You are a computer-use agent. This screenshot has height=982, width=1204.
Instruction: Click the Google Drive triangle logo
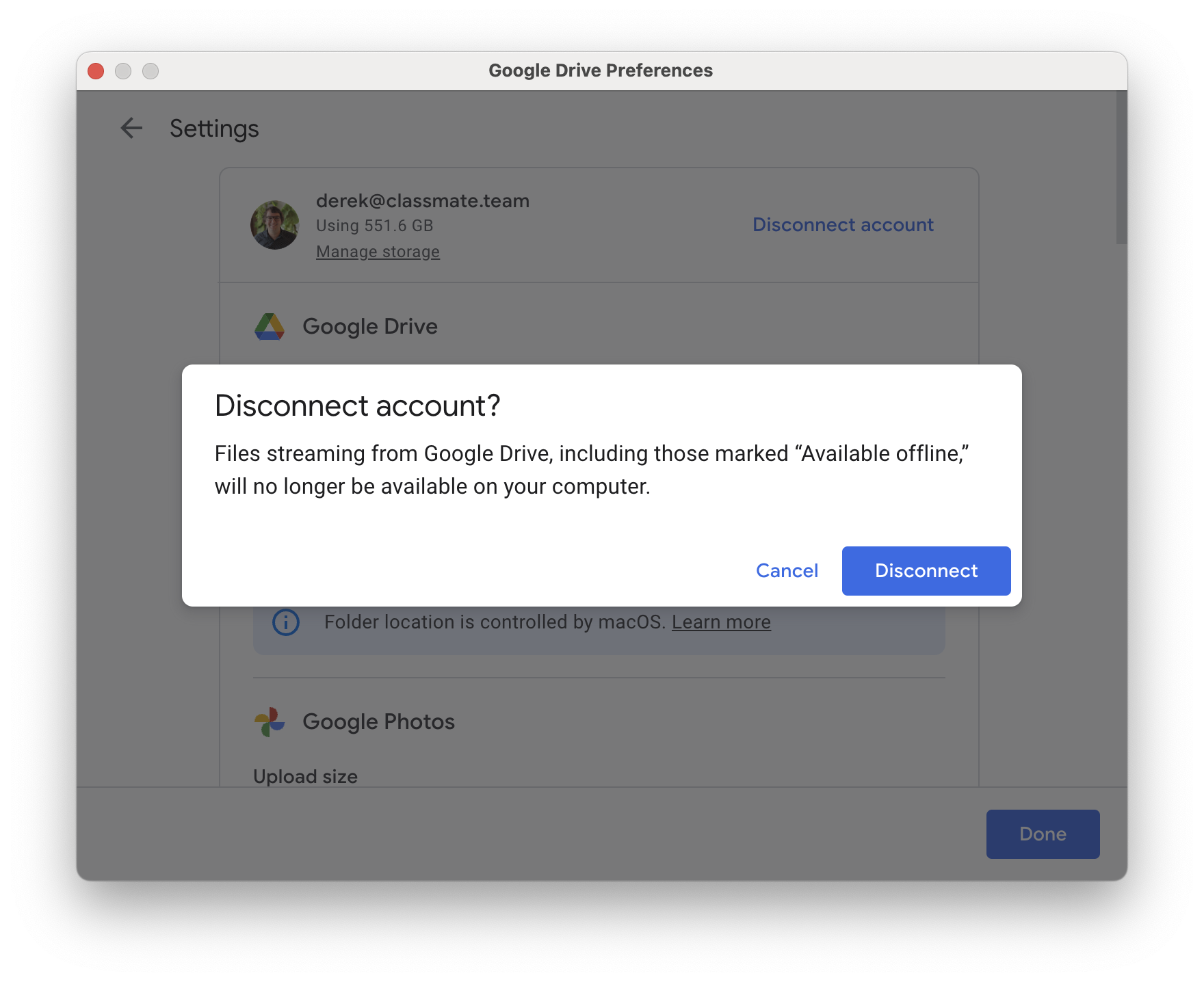(x=270, y=327)
